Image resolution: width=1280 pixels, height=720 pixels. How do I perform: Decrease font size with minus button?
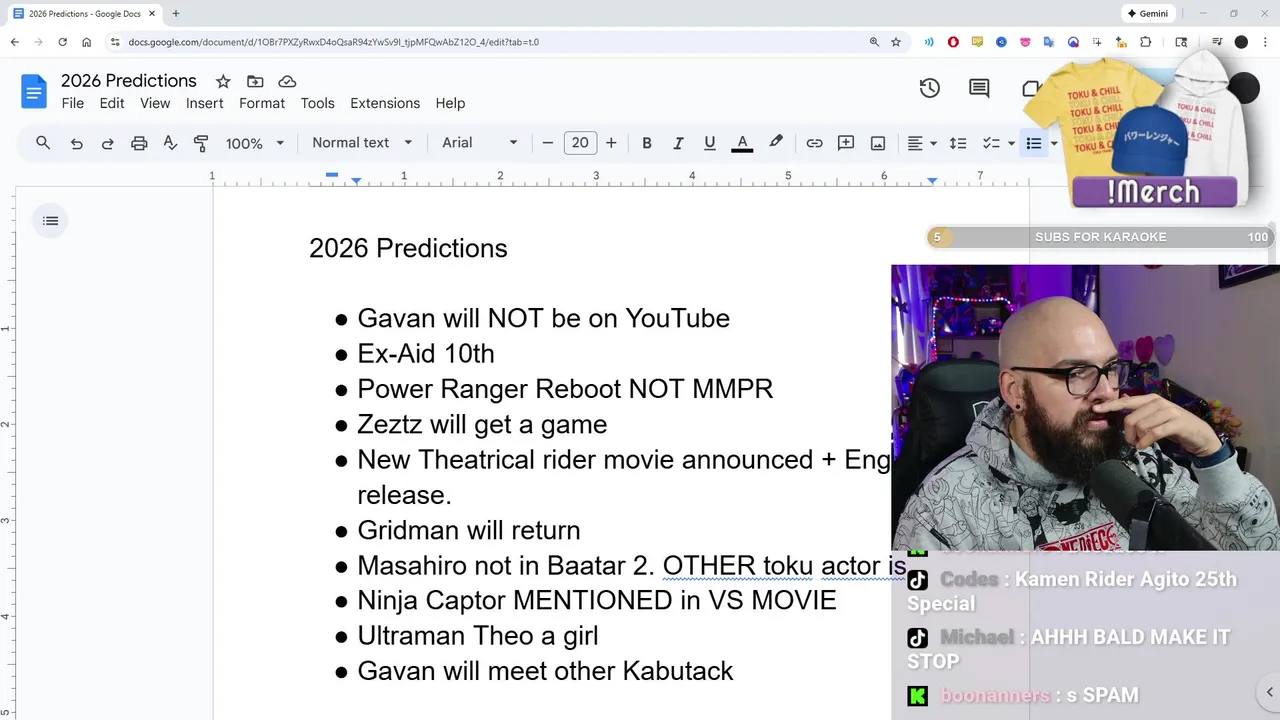coord(547,143)
